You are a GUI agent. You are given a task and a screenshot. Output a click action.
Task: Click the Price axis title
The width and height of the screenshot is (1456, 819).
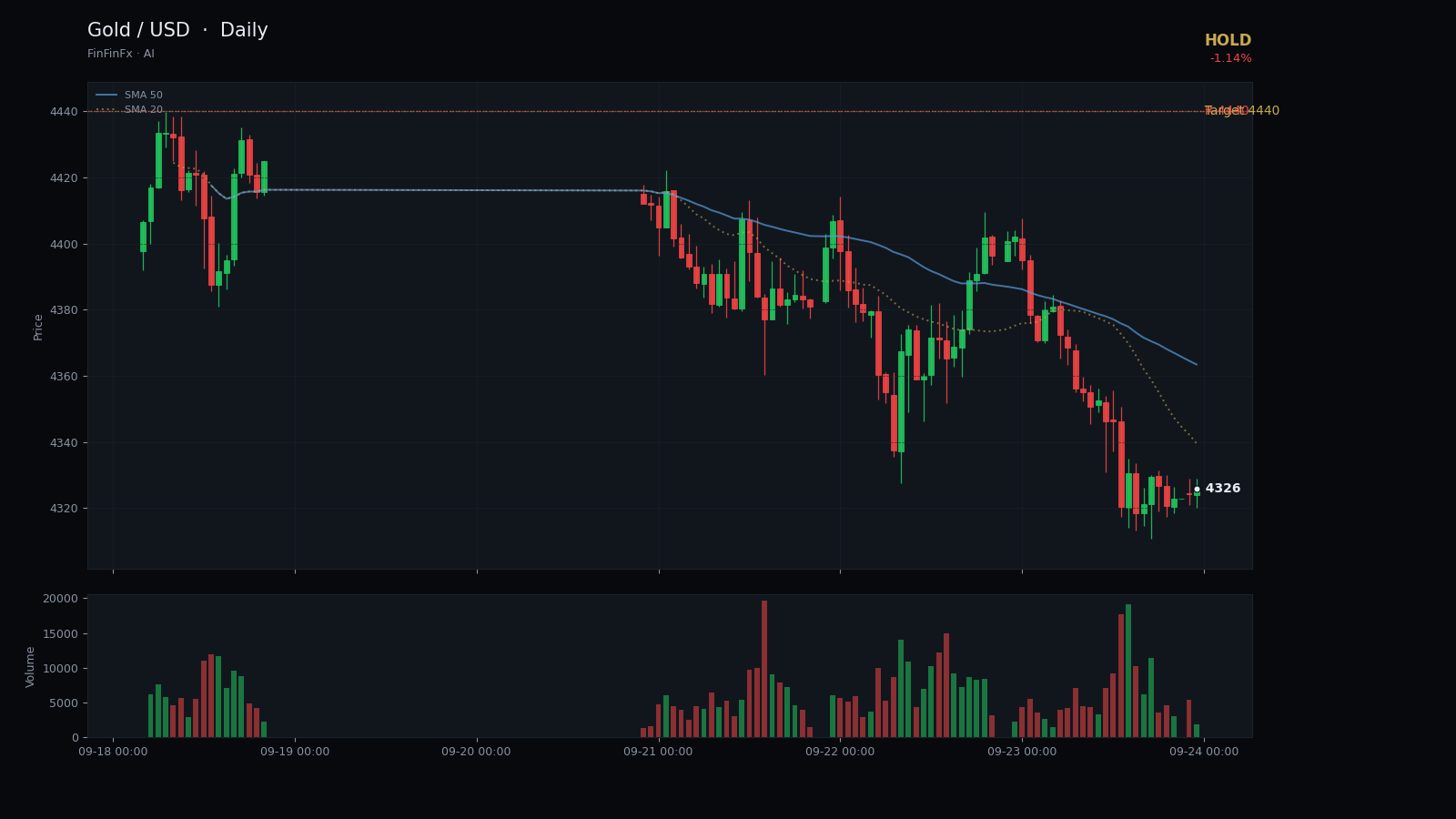(38, 327)
